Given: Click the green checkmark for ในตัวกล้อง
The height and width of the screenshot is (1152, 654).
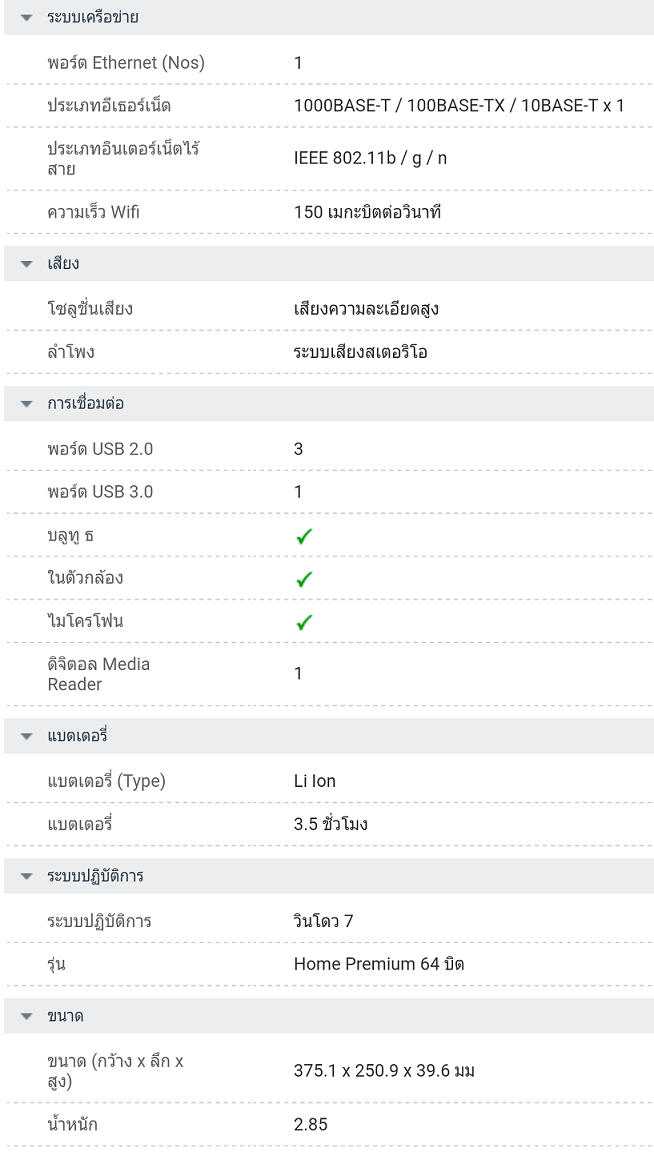Looking at the screenshot, I should click(304, 579).
